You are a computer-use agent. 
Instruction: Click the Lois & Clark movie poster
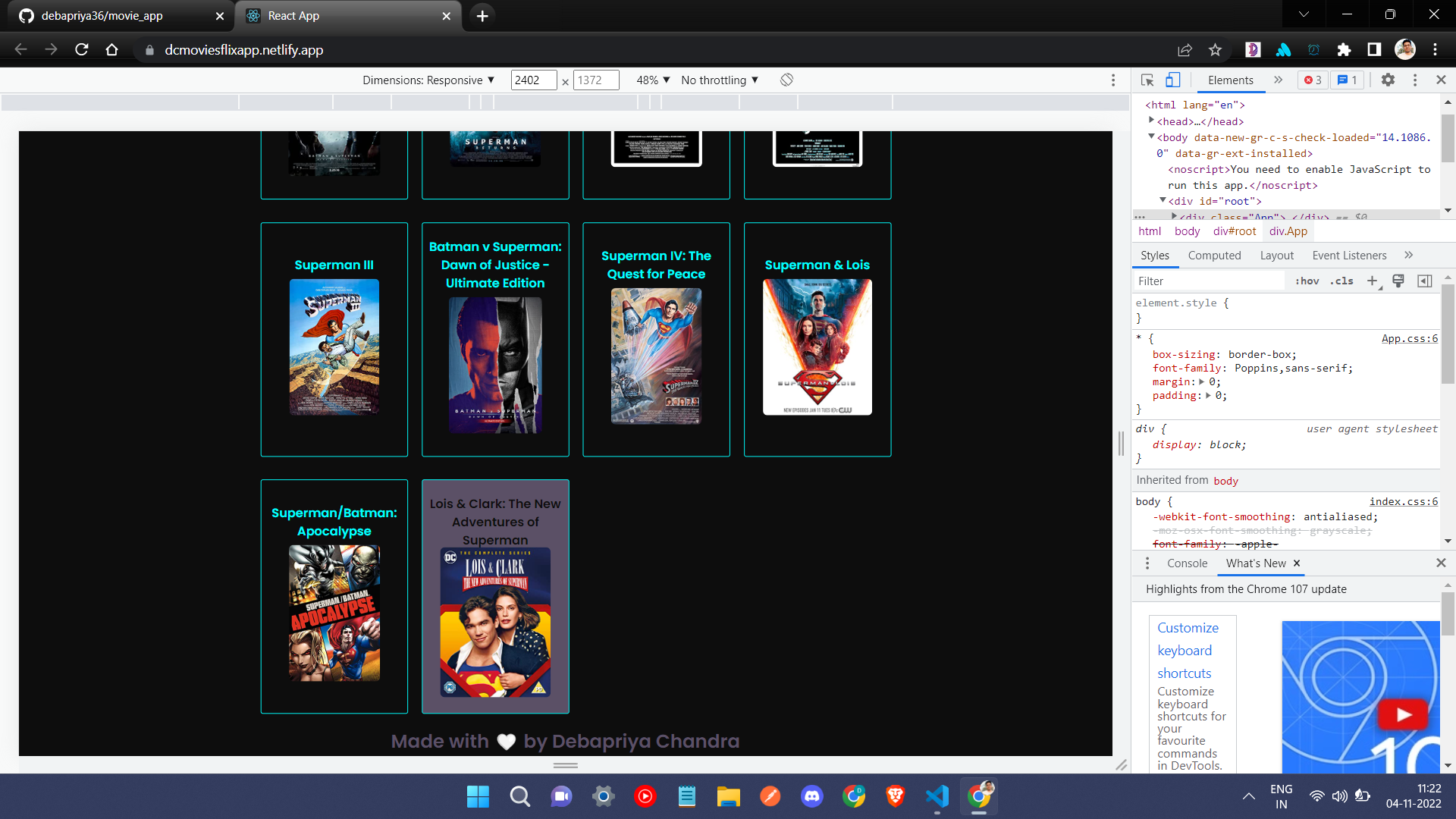pyautogui.click(x=495, y=622)
